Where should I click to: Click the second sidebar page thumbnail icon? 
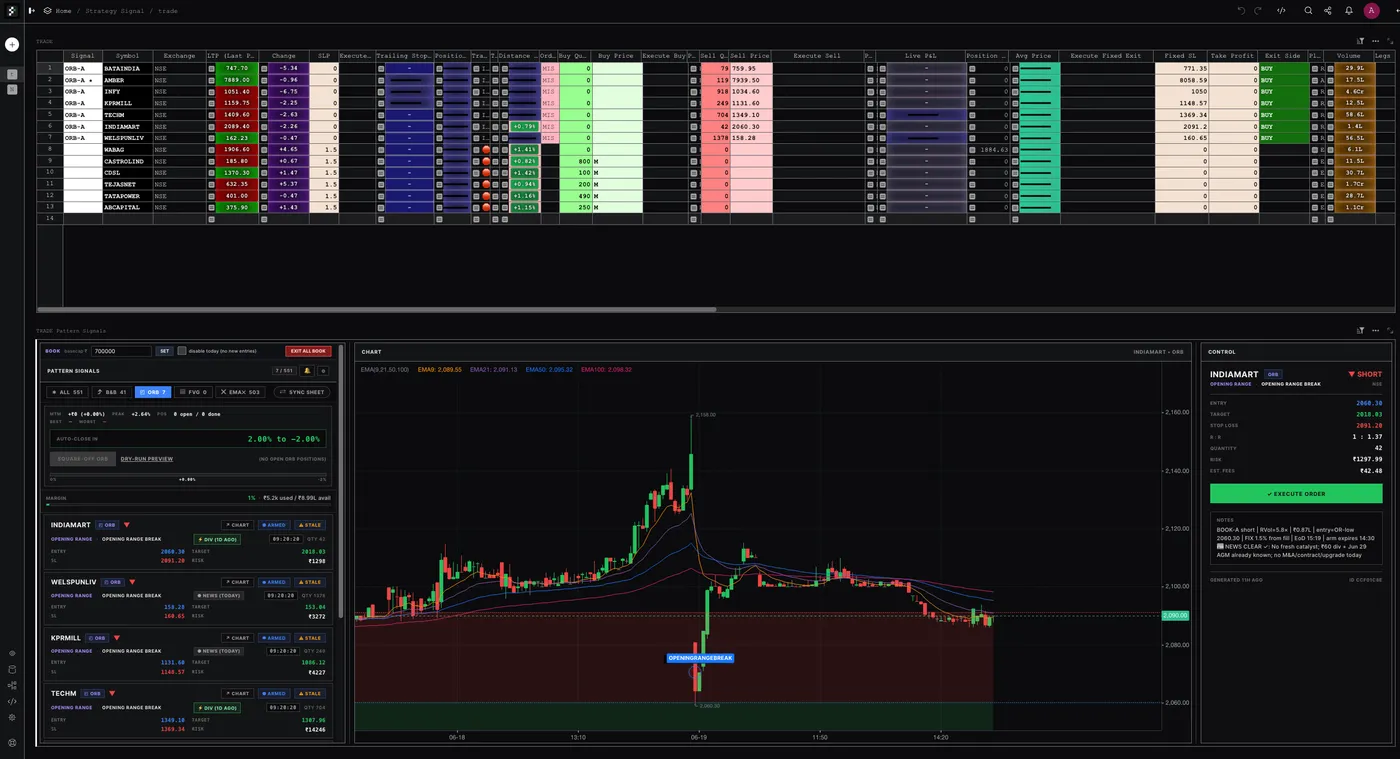12,90
